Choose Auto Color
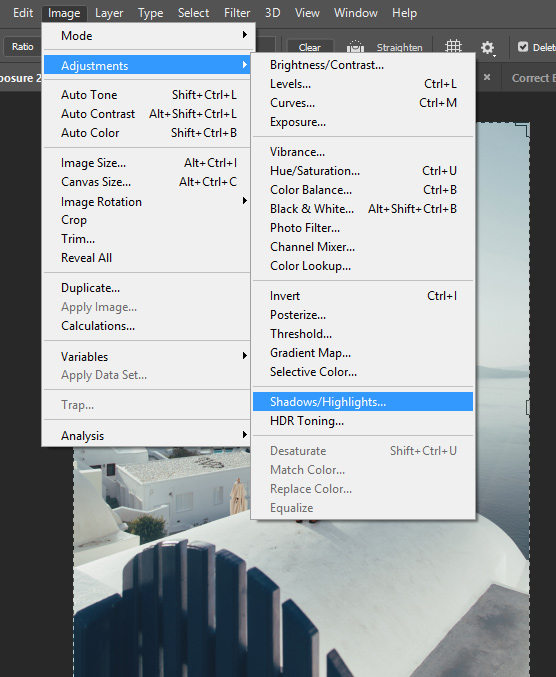Viewport: 556px width, 677px height. 147,133
